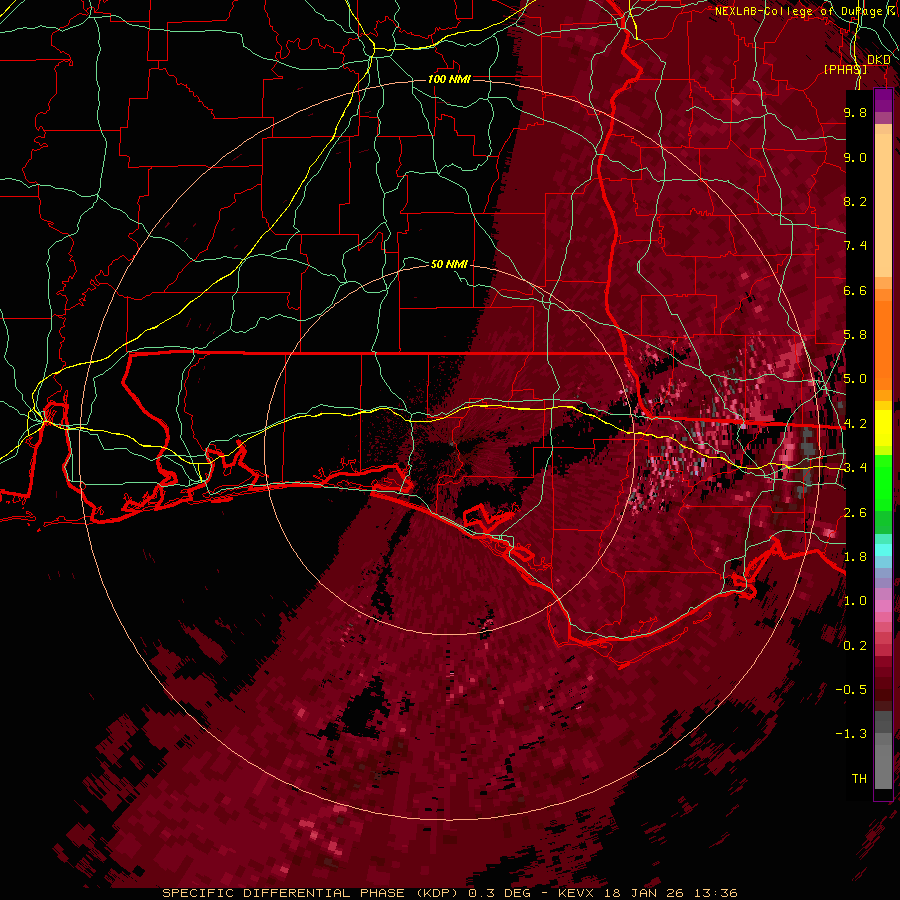The height and width of the screenshot is (900, 900).
Task: Click the "6.6" scale value
Action: tap(855, 290)
